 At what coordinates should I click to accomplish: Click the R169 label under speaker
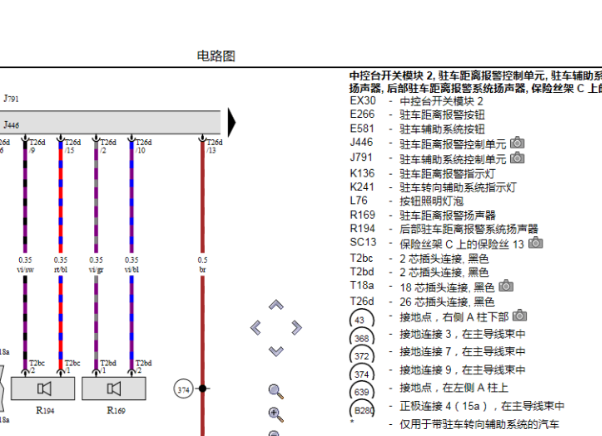pos(116,410)
